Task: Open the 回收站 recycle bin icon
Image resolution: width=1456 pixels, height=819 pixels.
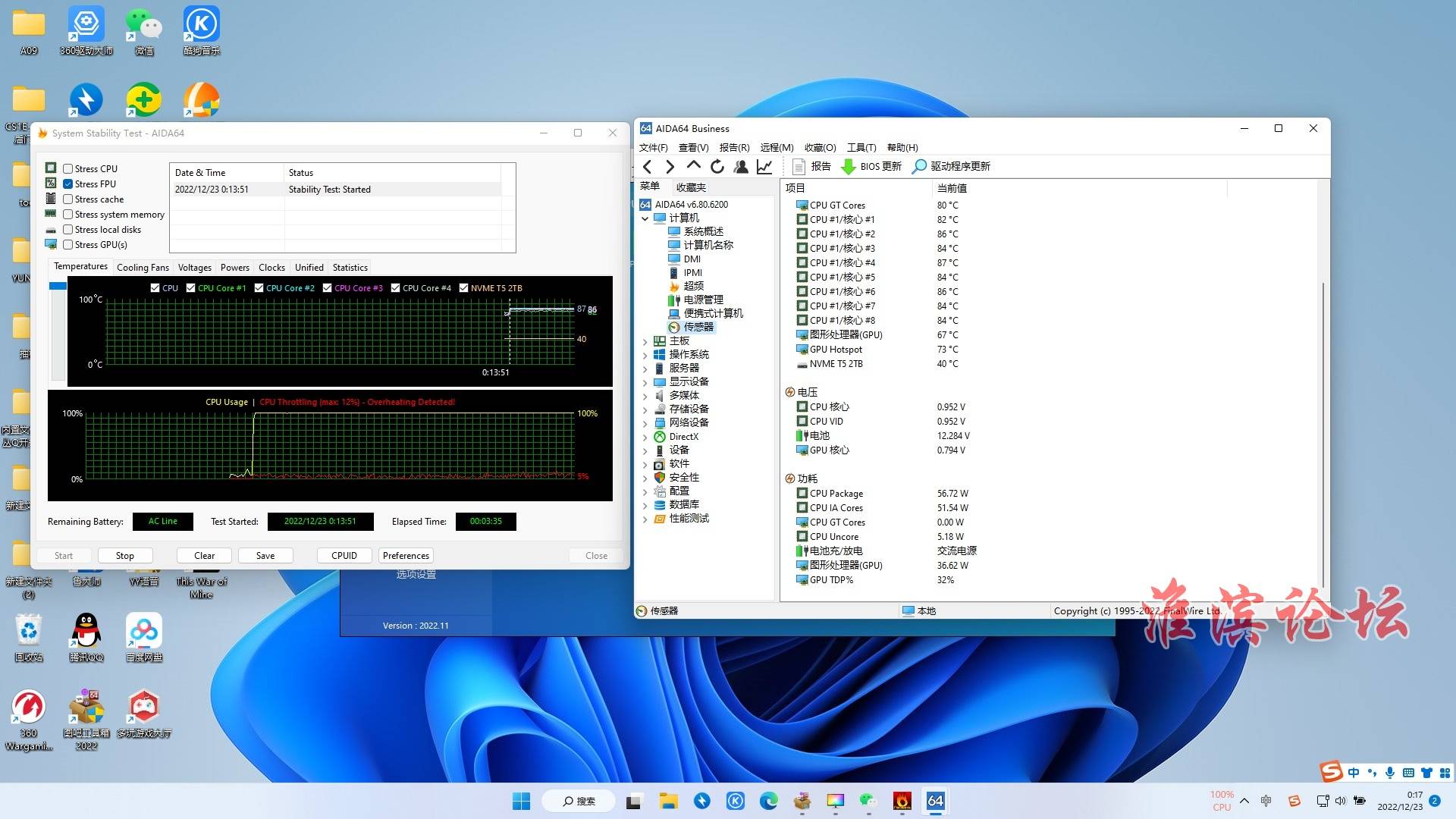Action: coord(29,637)
